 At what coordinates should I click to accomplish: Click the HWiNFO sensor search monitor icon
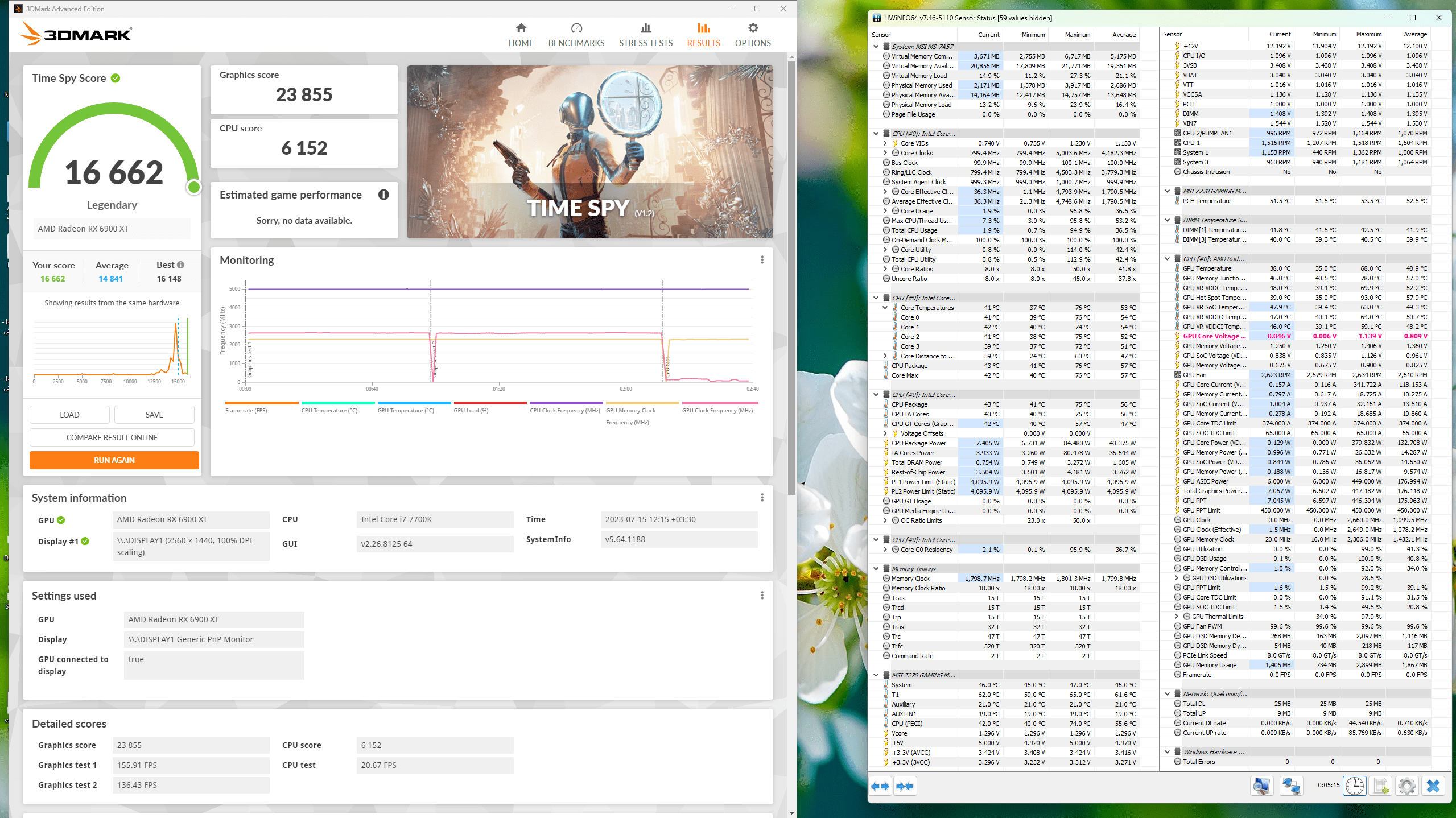click(1261, 786)
